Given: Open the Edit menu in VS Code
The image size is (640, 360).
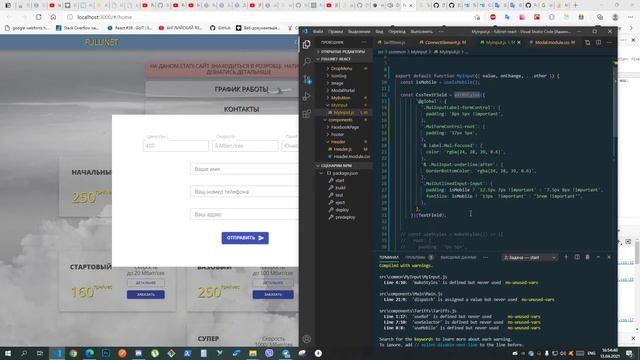Looking at the screenshot, I should [x=335, y=31].
